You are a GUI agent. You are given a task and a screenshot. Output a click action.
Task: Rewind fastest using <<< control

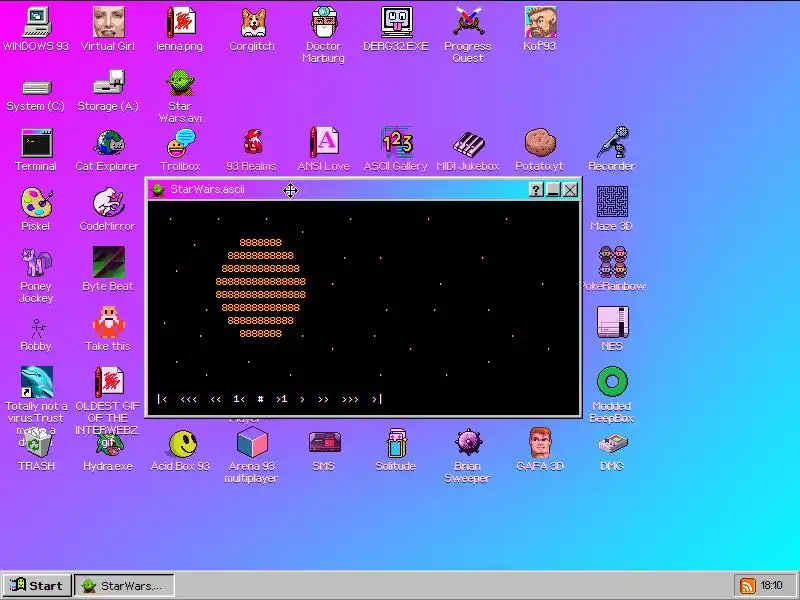pos(189,399)
